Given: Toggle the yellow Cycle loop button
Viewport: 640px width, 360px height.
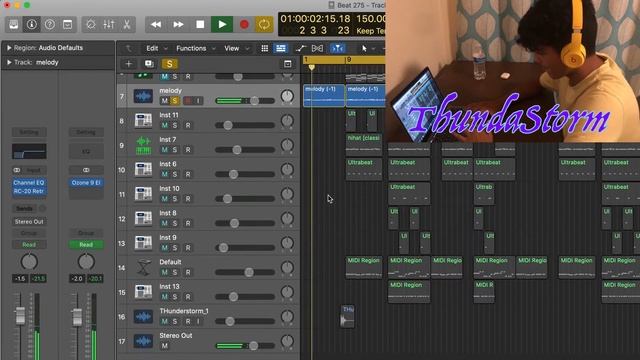Looking at the screenshot, I should pyautogui.click(x=264, y=25).
